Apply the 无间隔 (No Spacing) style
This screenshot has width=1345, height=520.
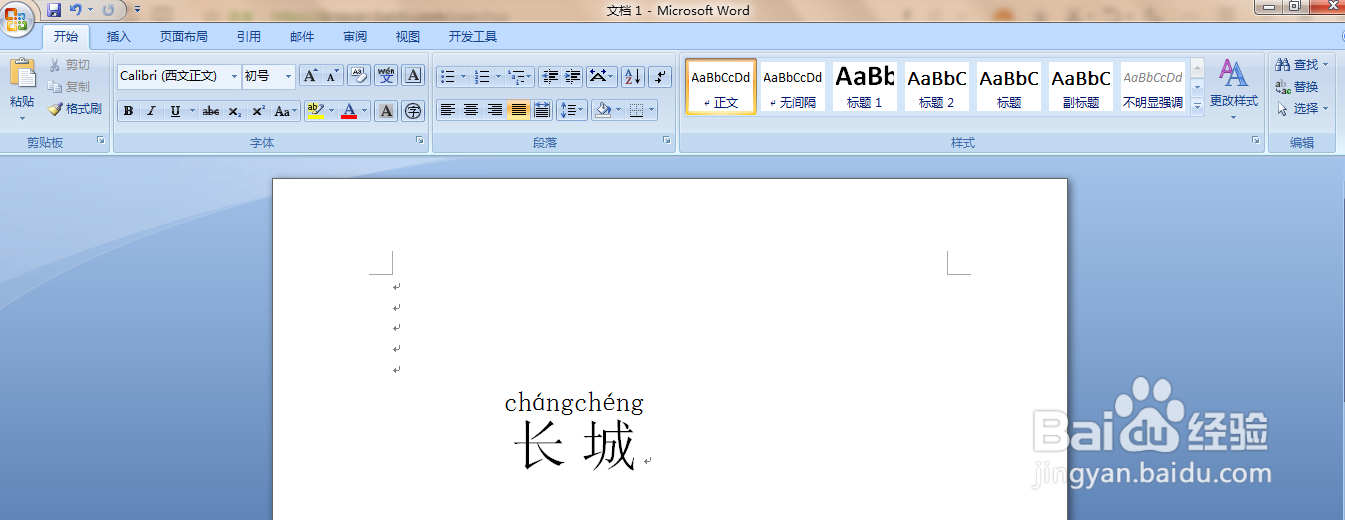tap(793, 86)
